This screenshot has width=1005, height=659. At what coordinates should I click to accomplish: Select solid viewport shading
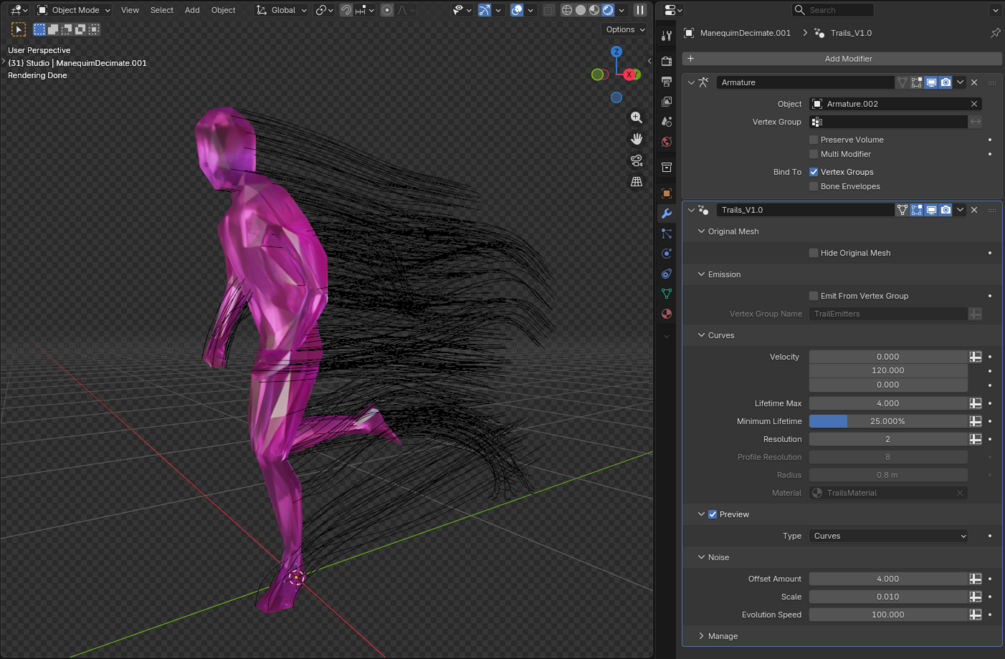[x=581, y=10]
